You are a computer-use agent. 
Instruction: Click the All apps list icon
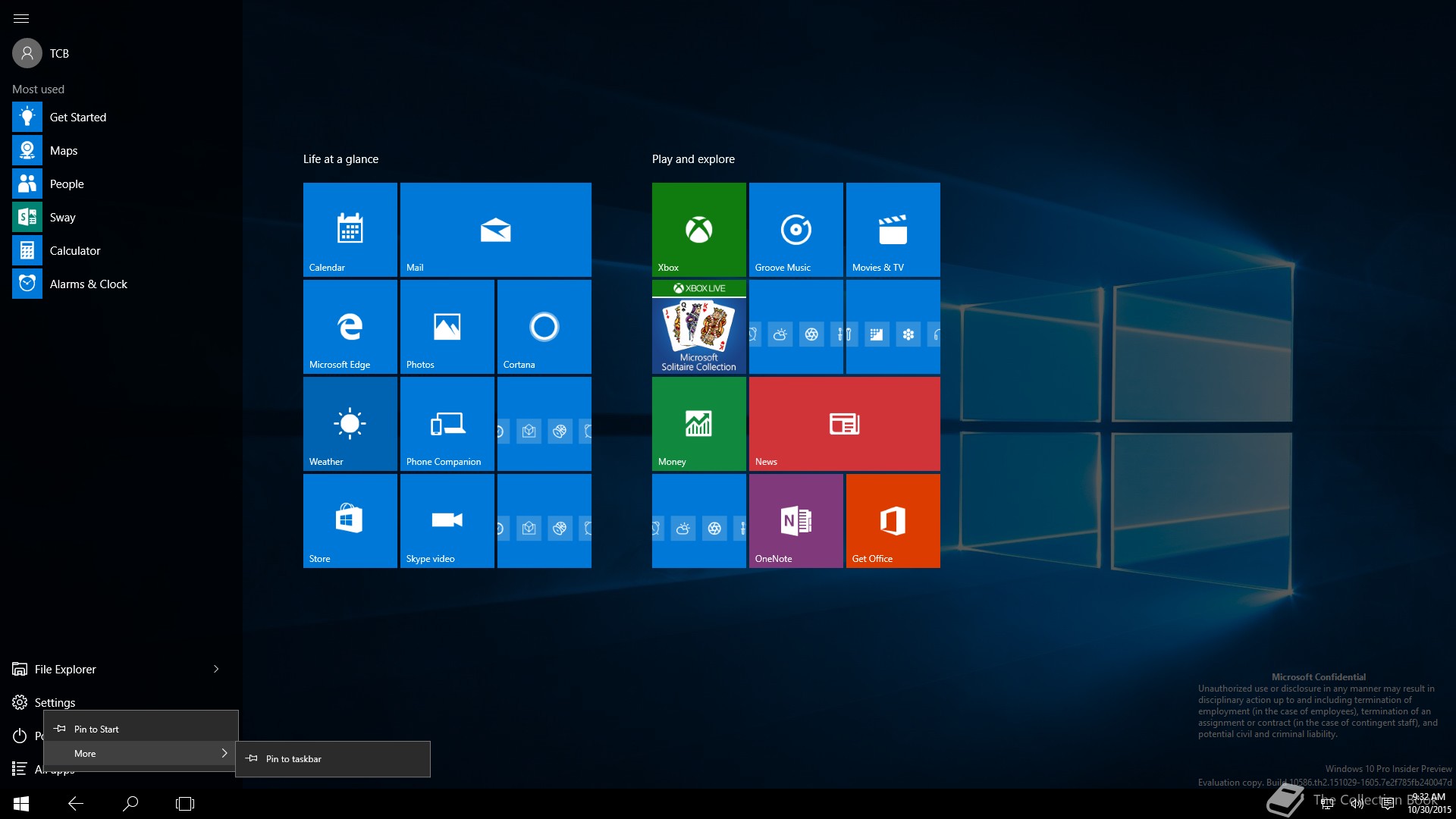[x=20, y=769]
